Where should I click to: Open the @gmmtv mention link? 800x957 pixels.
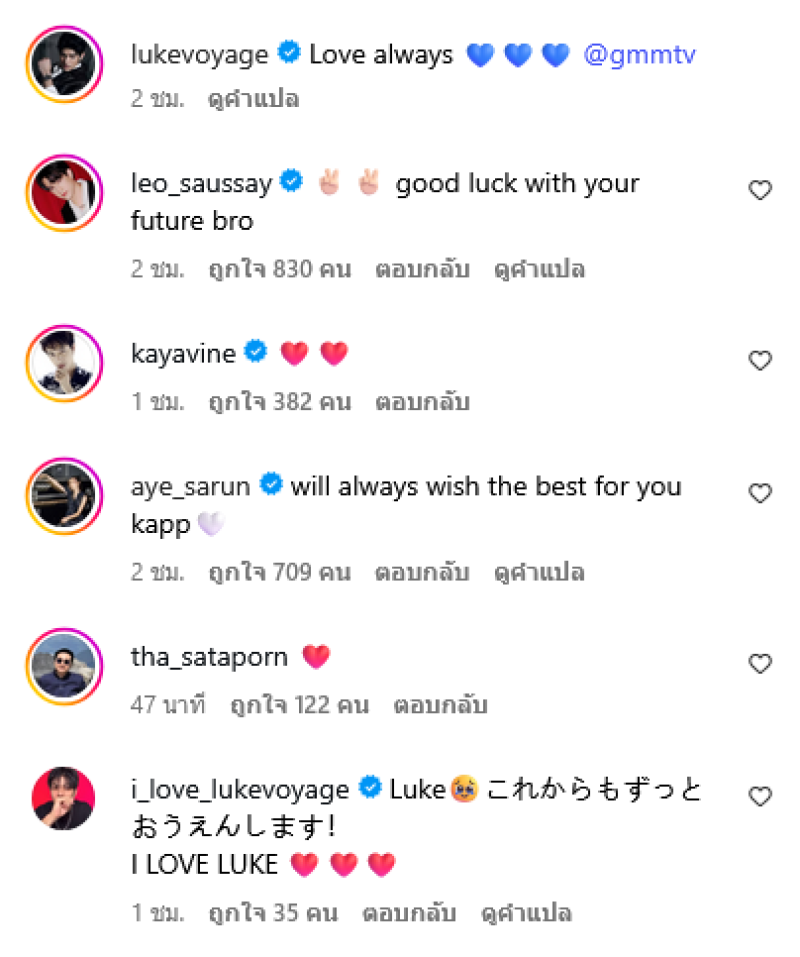pyautogui.click(x=639, y=55)
